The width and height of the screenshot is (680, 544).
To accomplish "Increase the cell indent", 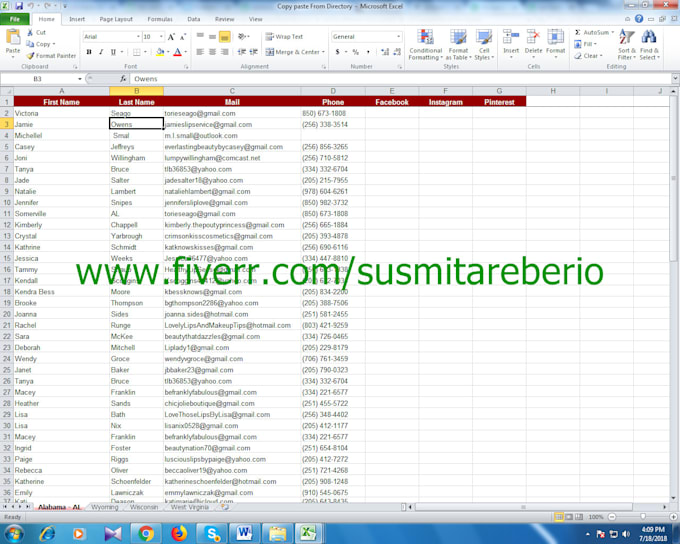I will coord(254,52).
